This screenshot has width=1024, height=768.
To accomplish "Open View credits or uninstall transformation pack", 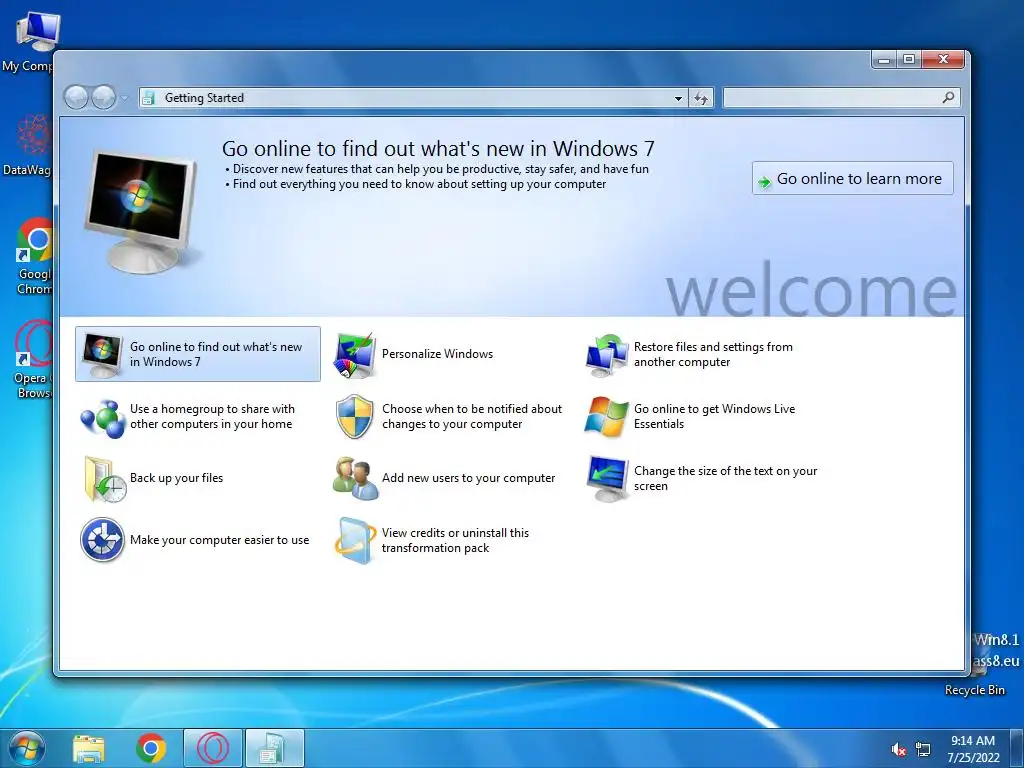I will coord(455,540).
